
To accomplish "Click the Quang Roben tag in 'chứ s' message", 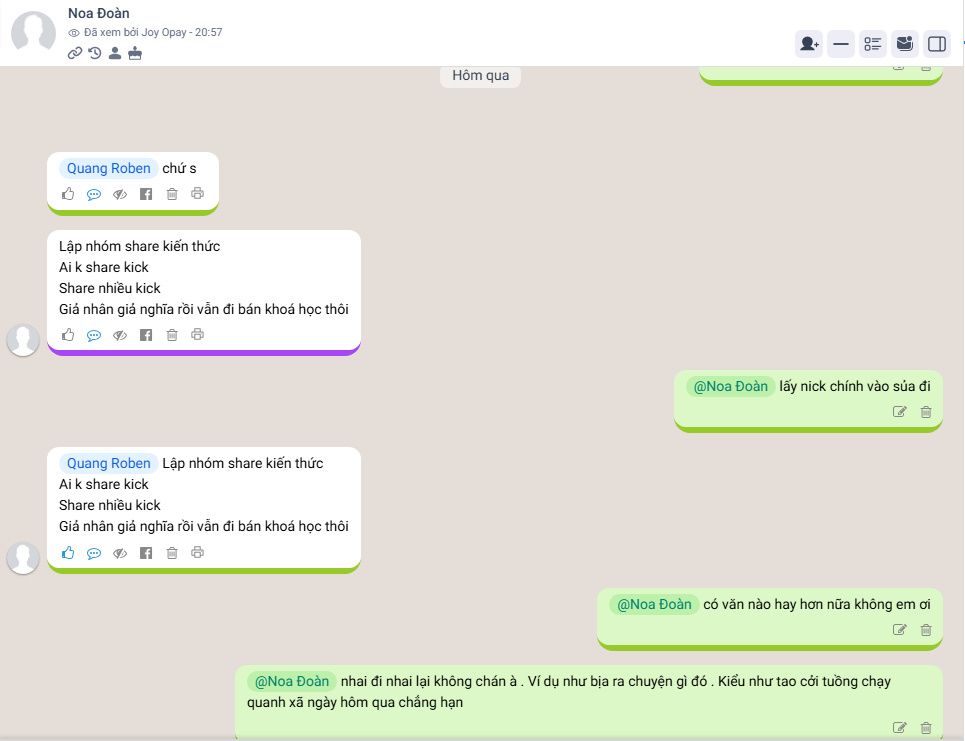I will (x=108, y=168).
